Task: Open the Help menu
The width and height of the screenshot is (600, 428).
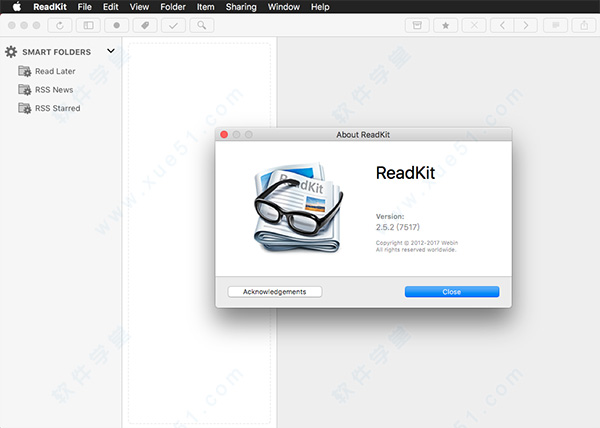Action: (320, 7)
